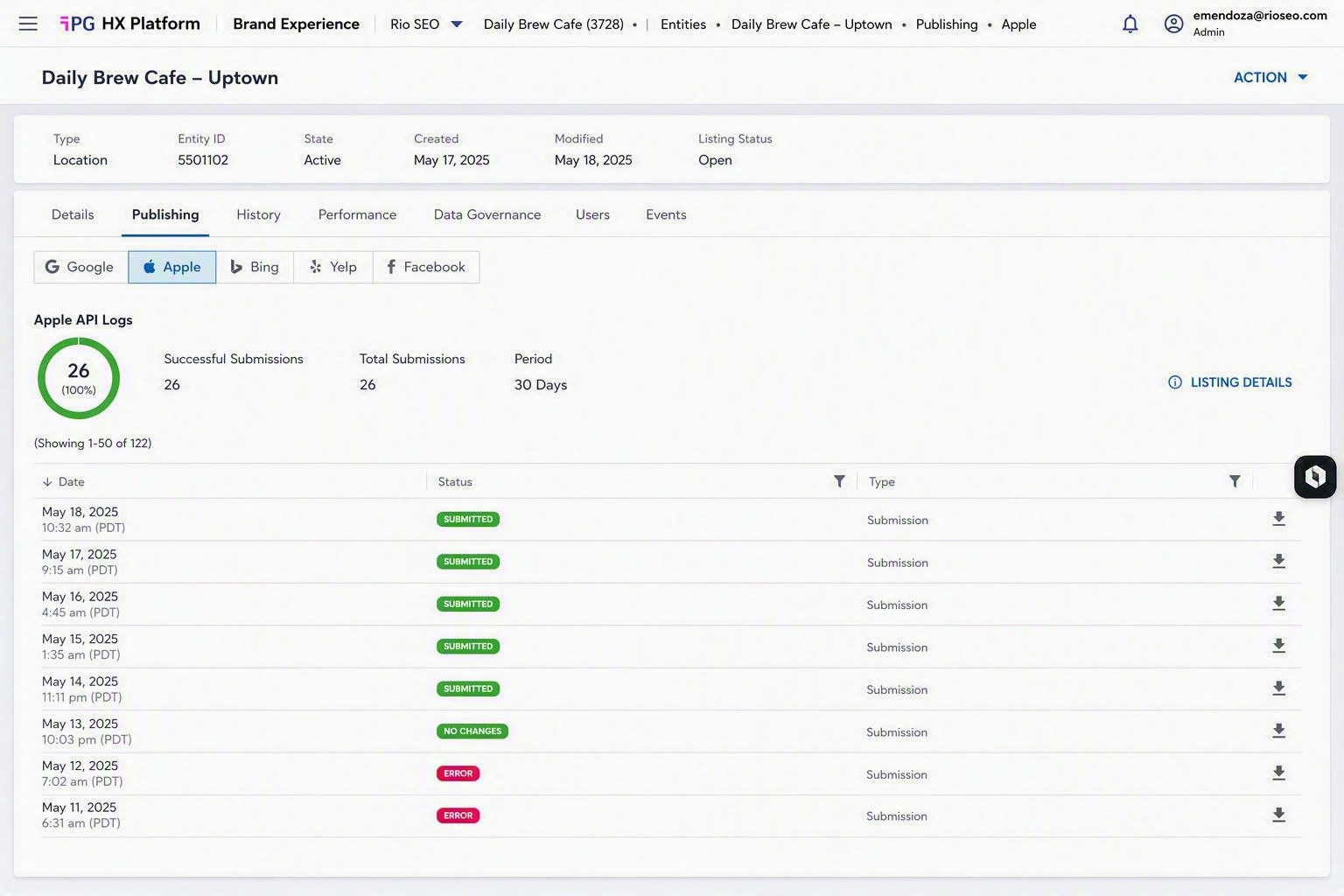The image size is (1344, 896).
Task: Click the Status column header
Action: 455,482
